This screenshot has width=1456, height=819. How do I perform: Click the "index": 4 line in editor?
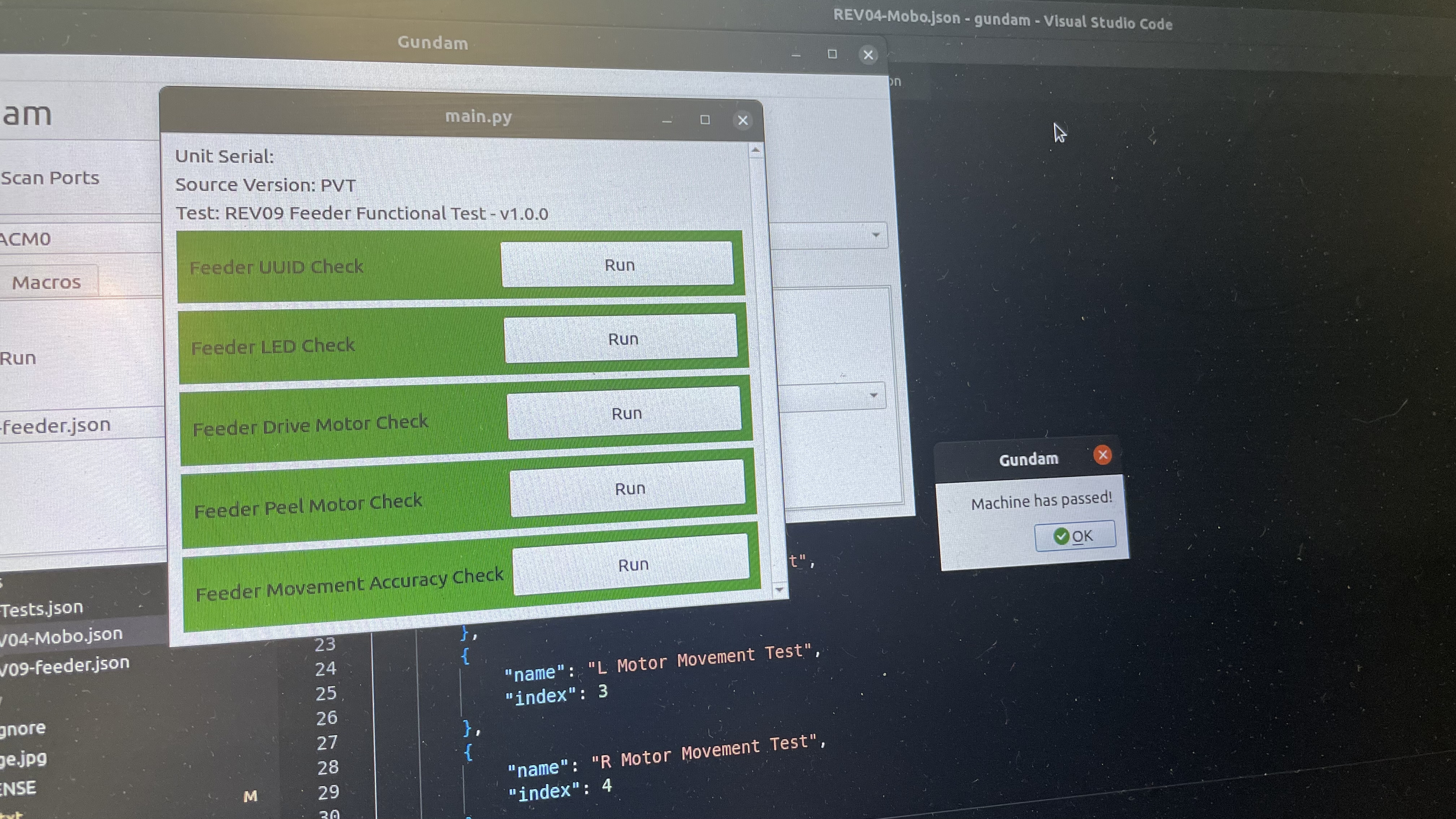[560, 789]
